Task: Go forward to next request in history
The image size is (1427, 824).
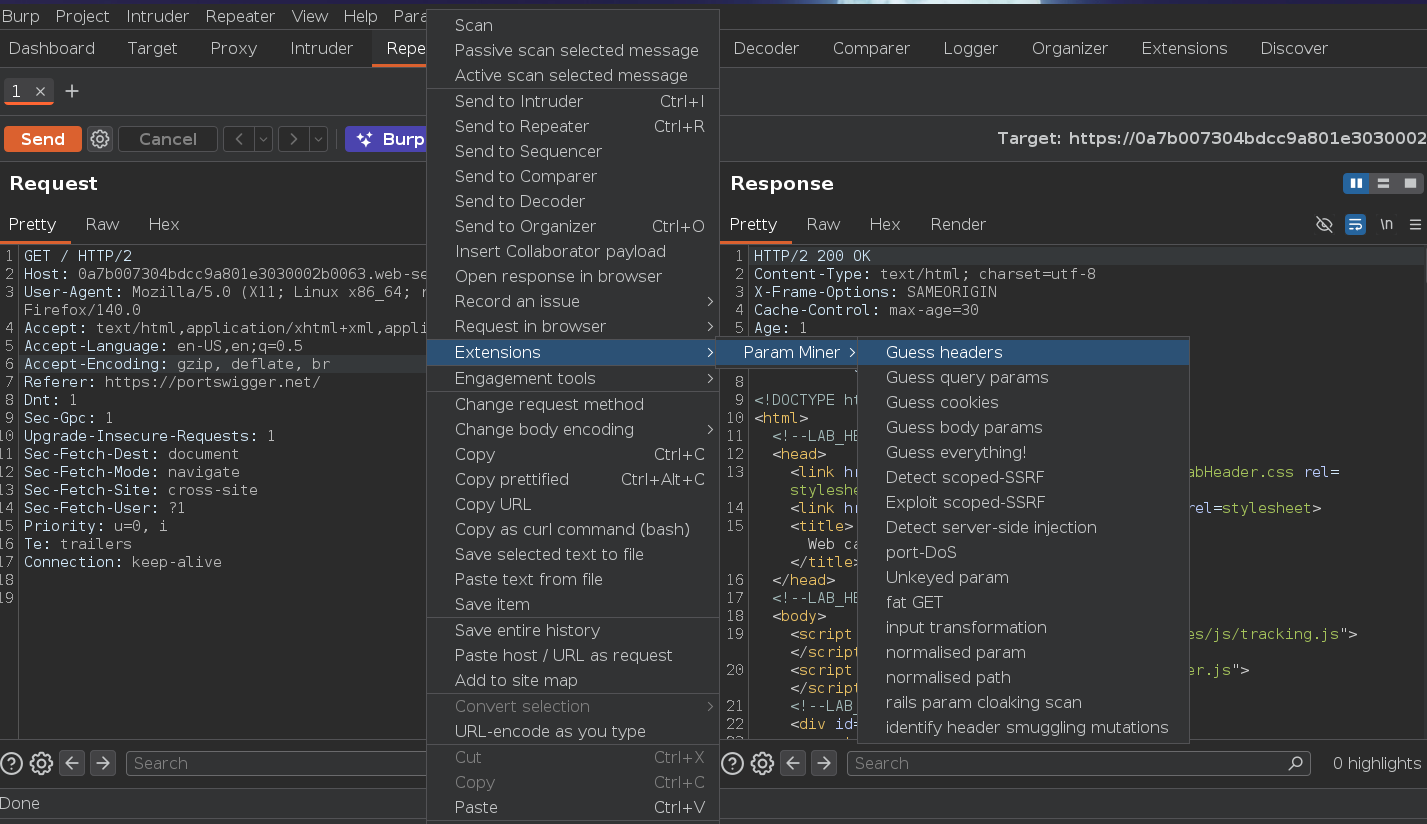Action: pyautogui.click(x=293, y=139)
